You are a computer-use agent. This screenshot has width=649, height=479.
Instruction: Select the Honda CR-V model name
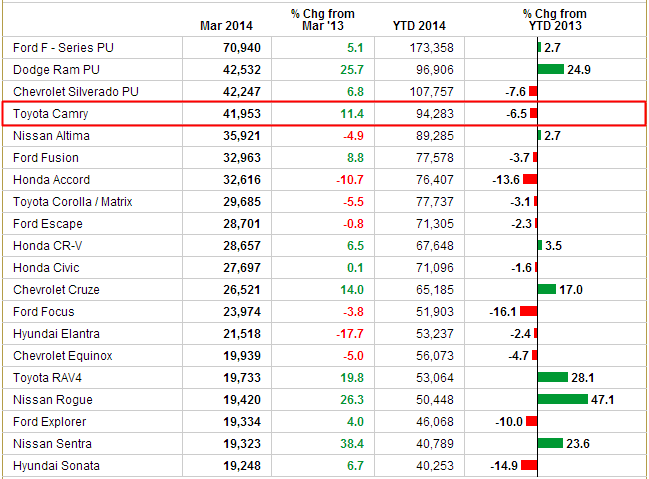[46, 246]
